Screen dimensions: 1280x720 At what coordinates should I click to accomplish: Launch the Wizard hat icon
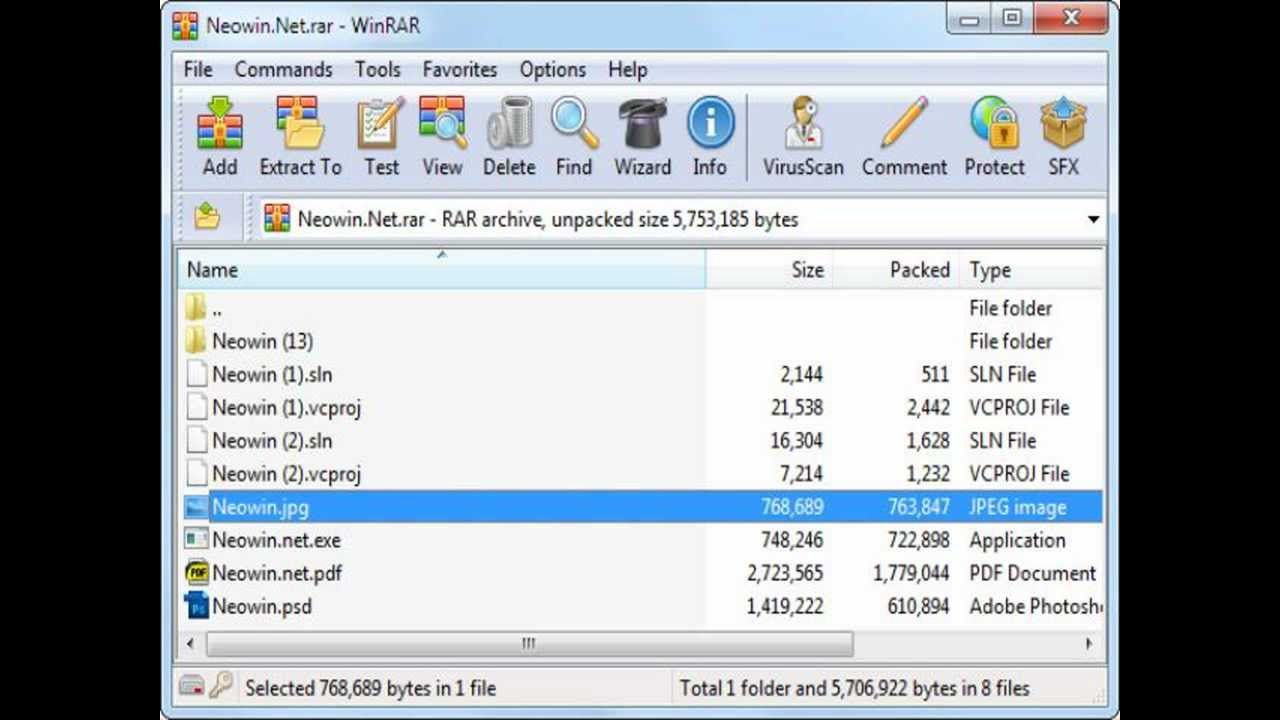(642, 125)
